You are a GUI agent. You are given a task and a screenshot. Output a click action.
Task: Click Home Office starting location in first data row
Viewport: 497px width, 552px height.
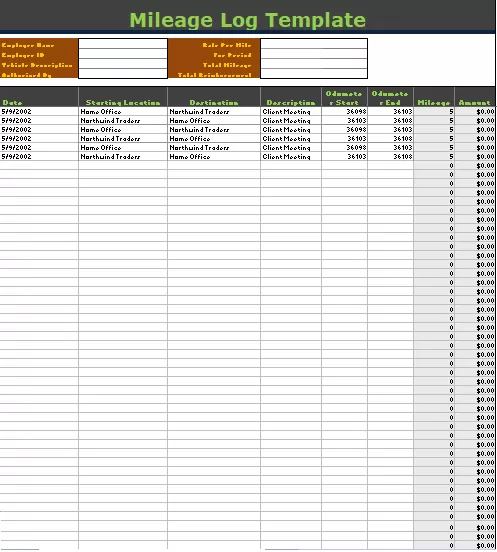[101, 112]
